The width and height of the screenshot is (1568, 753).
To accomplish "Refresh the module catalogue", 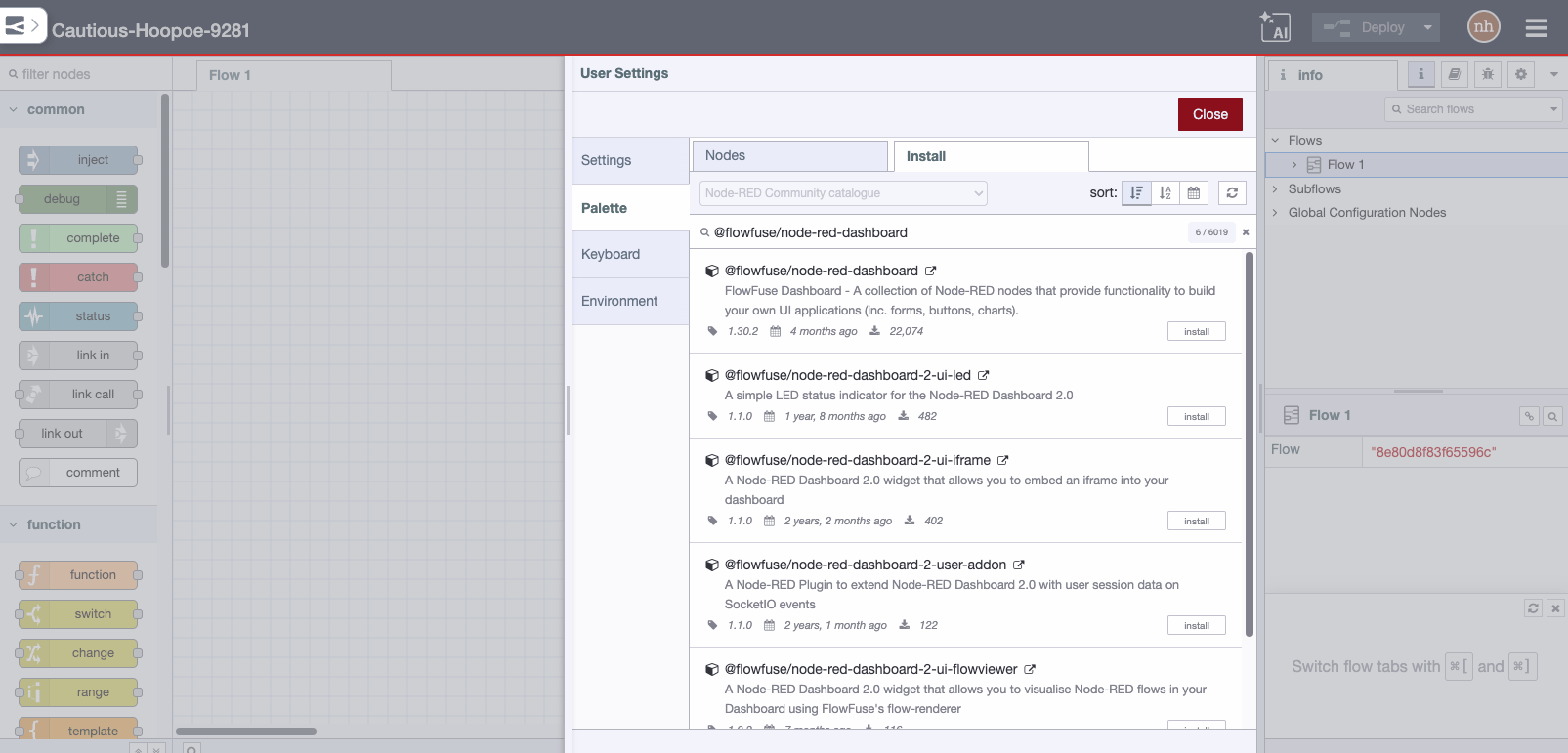I will 1232,193.
